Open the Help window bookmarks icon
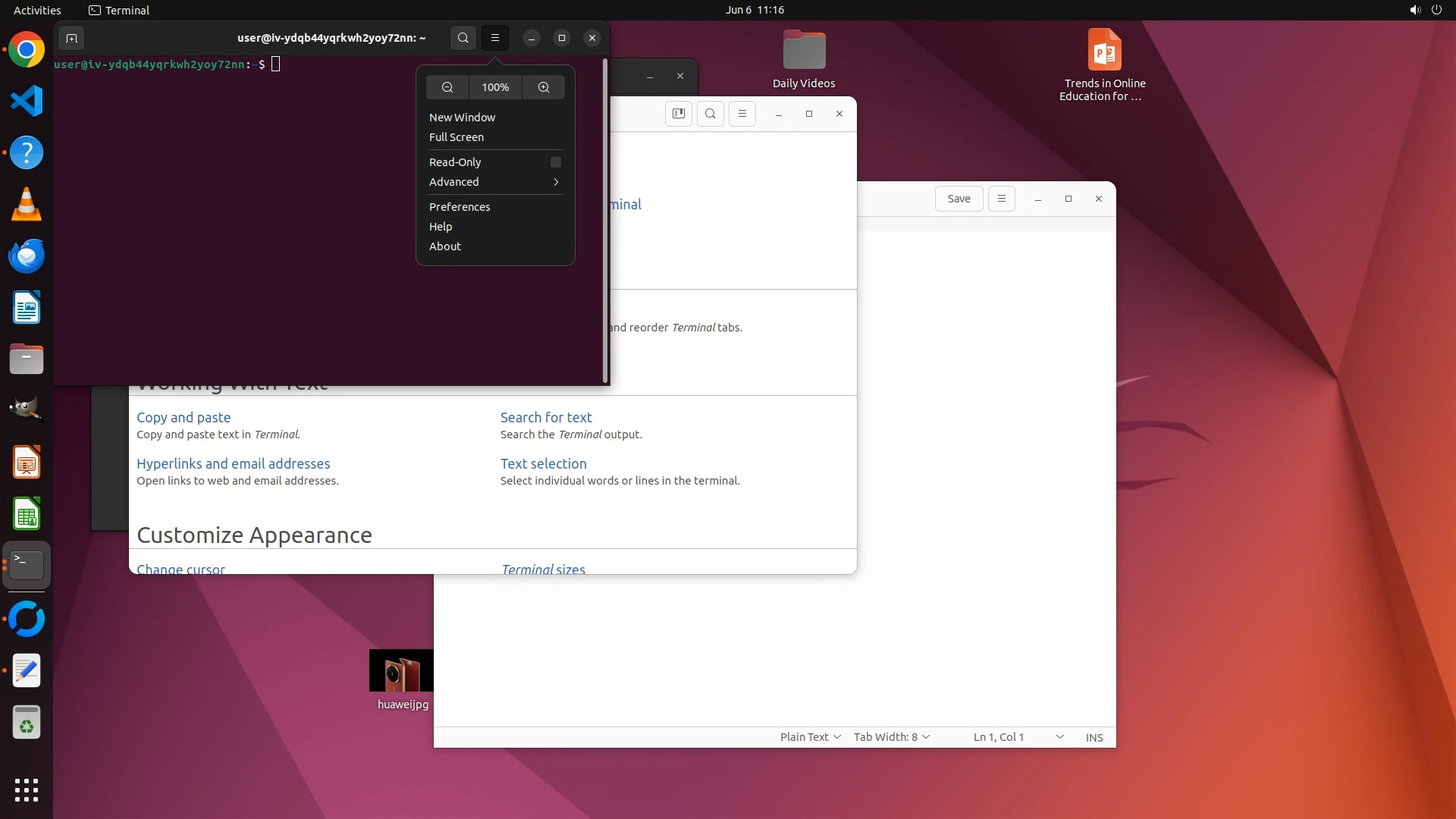 678,114
